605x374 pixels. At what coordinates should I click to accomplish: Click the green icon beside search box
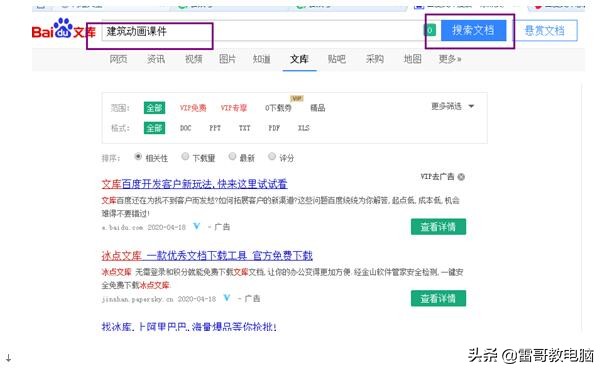[x=430, y=30]
